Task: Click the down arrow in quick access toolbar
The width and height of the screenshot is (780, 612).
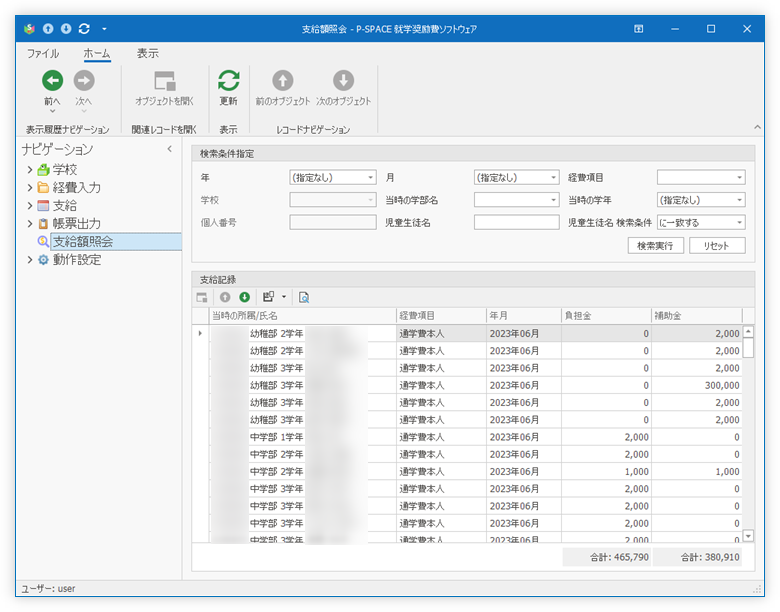Action: (x=66, y=29)
